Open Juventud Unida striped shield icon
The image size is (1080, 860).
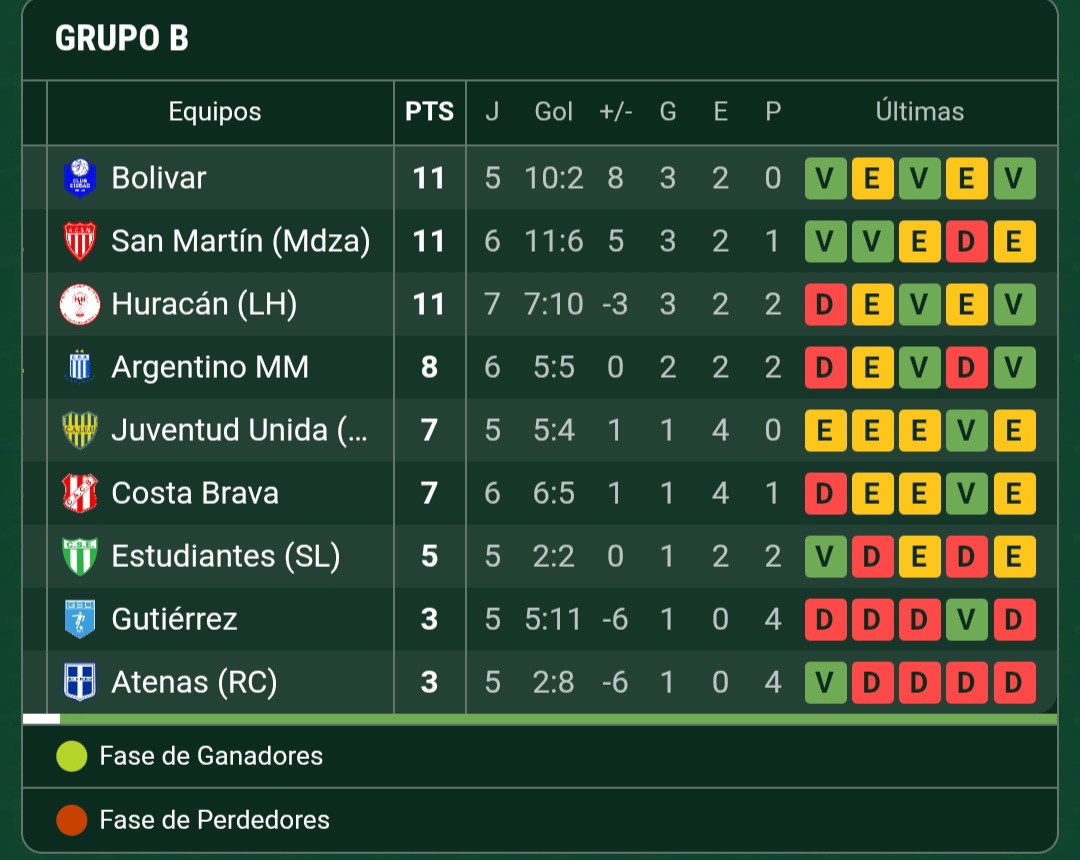tap(79, 430)
